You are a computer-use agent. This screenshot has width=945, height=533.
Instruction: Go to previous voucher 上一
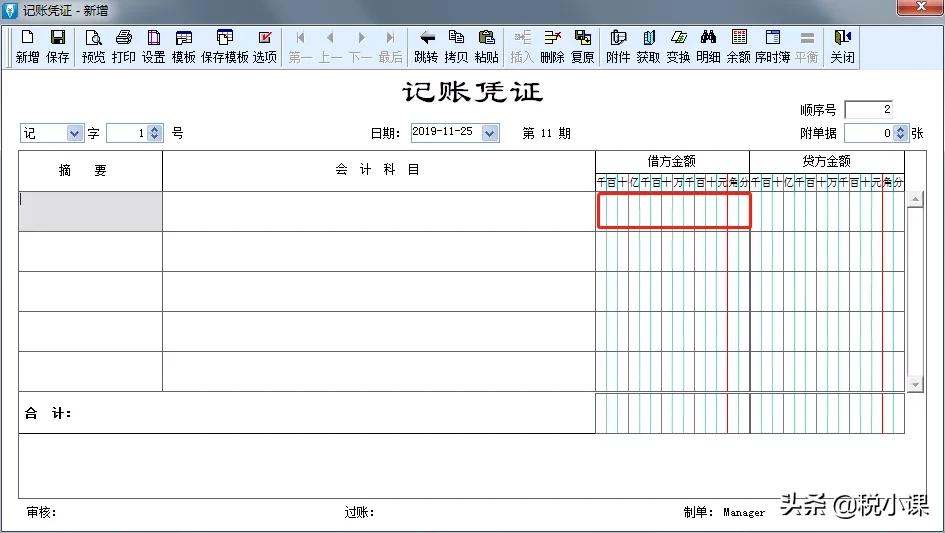(330, 46)
